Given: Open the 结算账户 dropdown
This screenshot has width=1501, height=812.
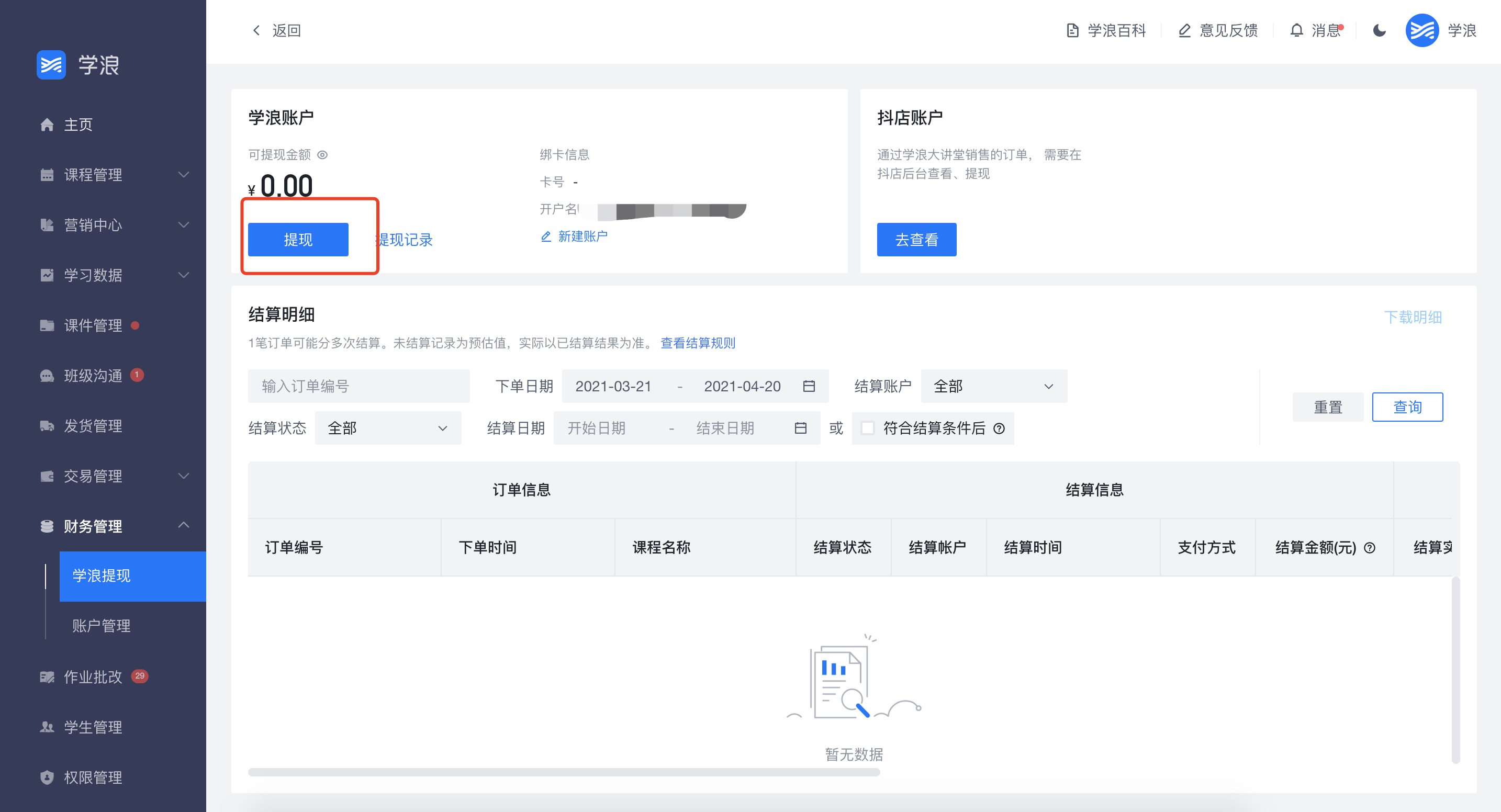Looking at the screenshot, I should (x=993, y=386).
